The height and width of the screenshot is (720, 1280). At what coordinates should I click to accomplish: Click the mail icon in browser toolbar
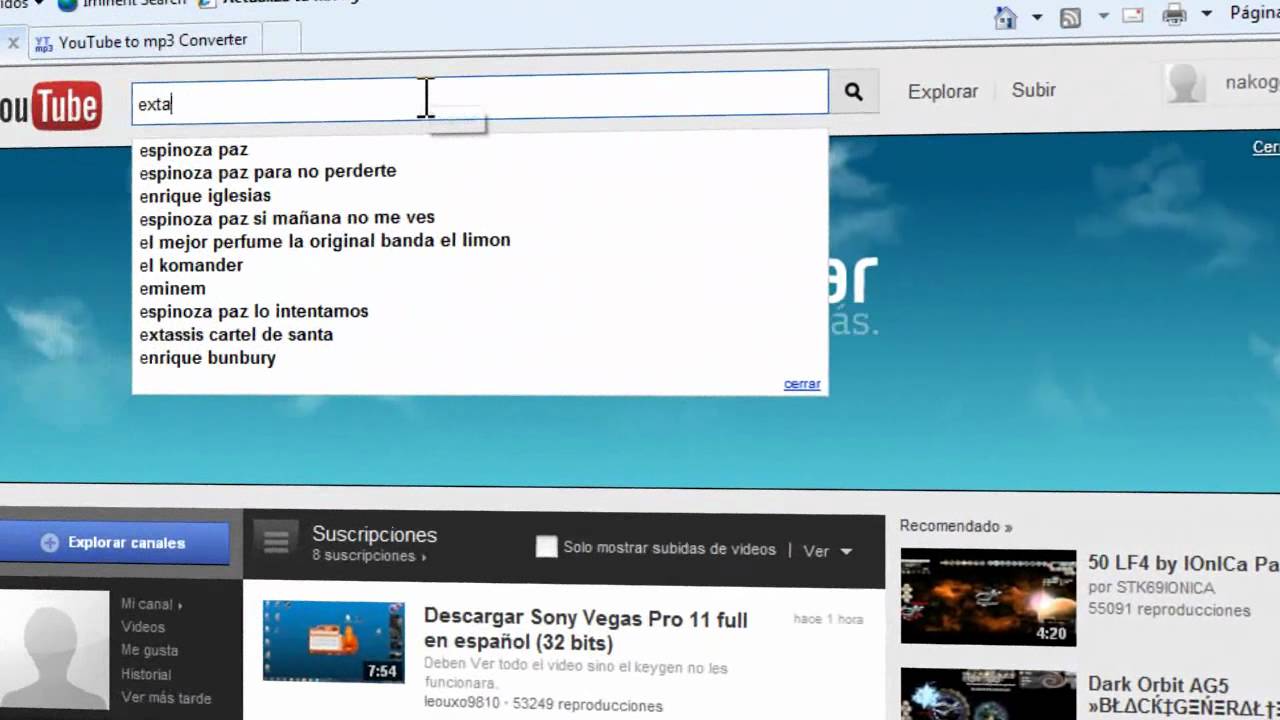coord(1132,15)
